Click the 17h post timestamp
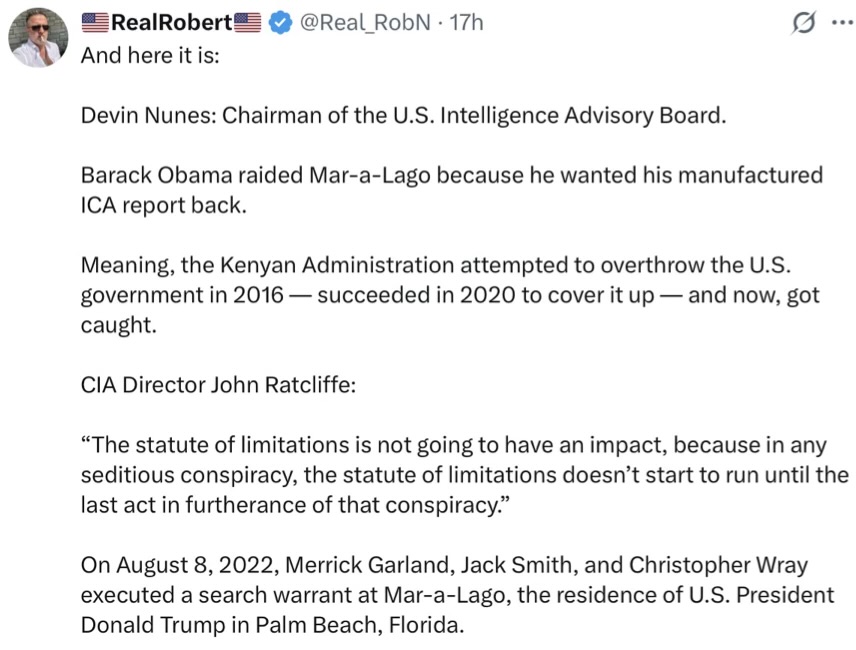 [x=466, y=22]
